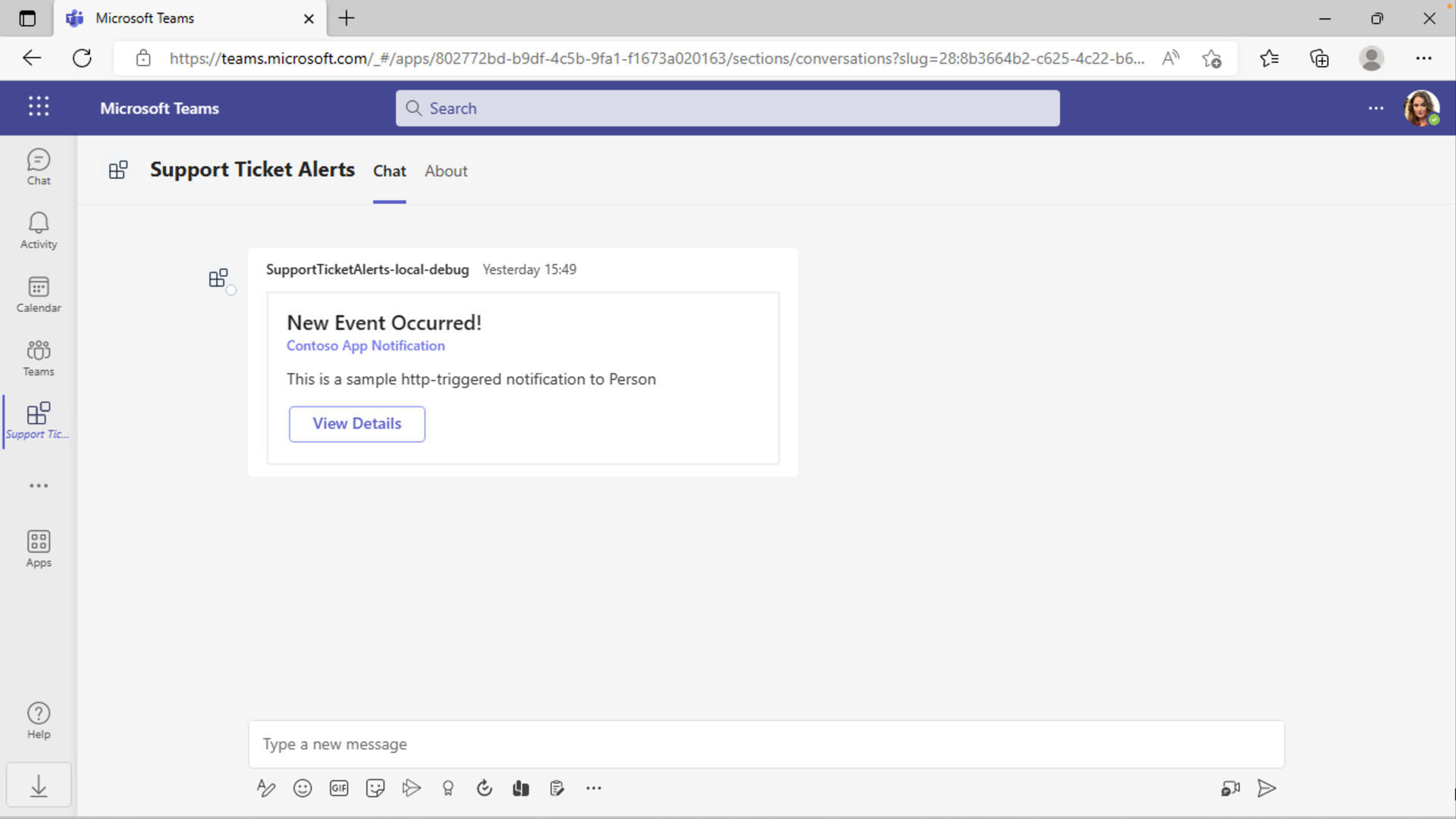Click Contoso App Notification link
Viewport: 1456px width, 819px height.
pos(365,345)
